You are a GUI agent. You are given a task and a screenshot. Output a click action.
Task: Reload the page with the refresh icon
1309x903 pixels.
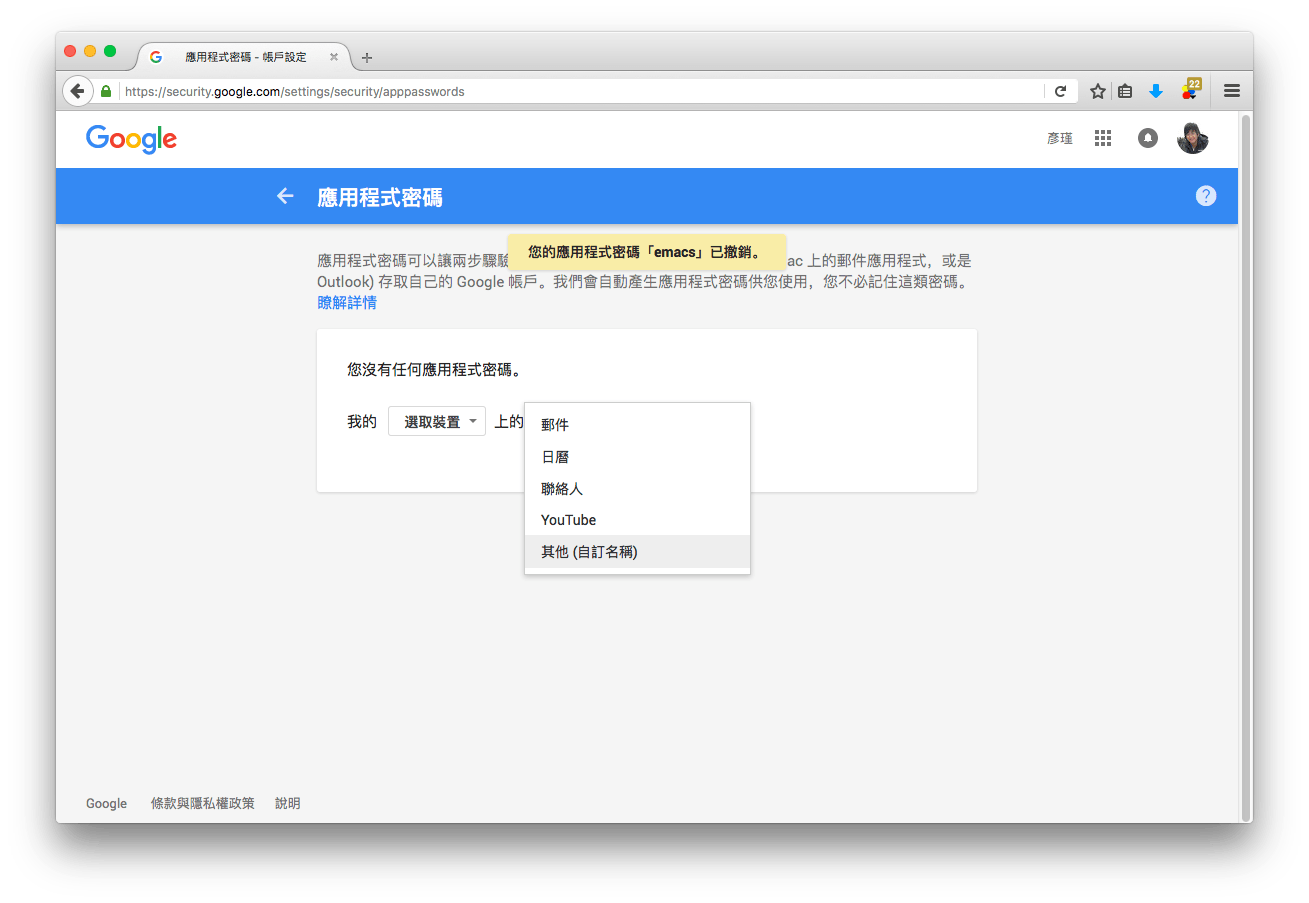(x=1060, y=91)
